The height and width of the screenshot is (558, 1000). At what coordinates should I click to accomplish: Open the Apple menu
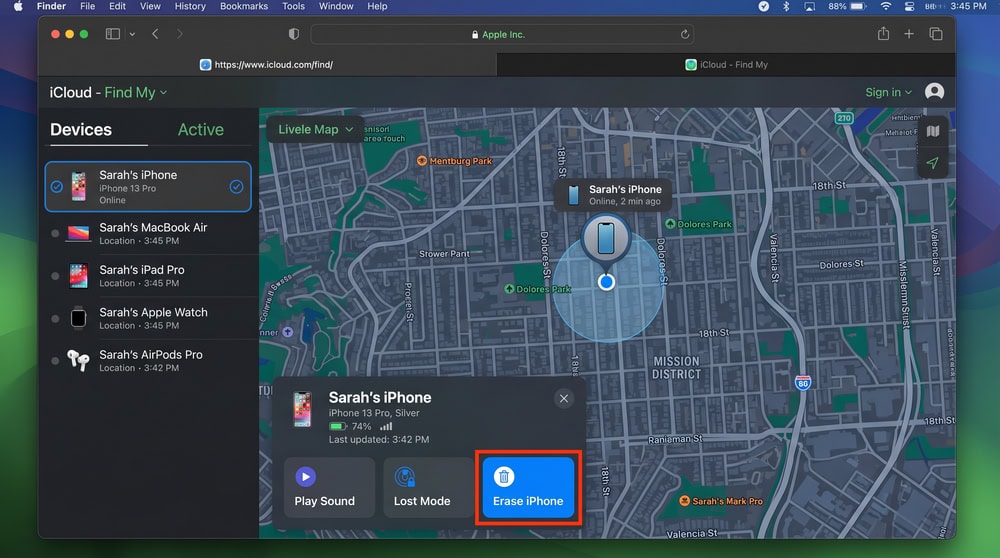(x=18, y=6)
